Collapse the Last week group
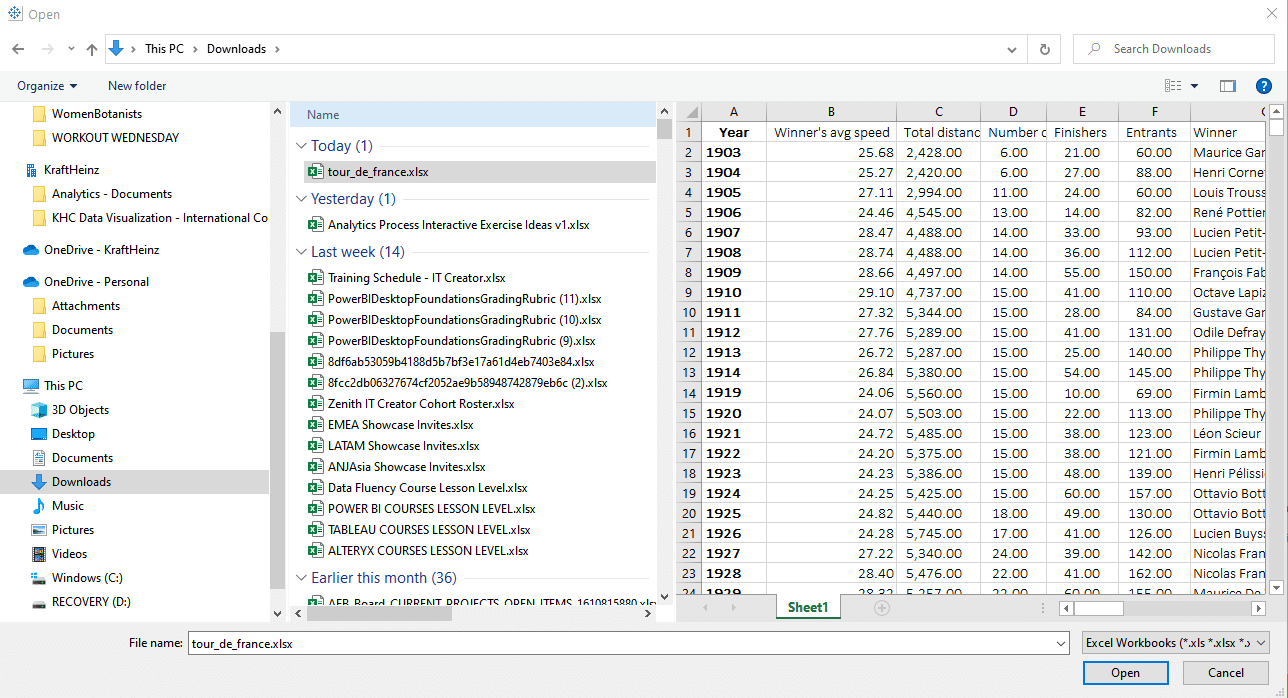Image resolution: width=1288 pixels, height=698 pixels. point(301,251)
